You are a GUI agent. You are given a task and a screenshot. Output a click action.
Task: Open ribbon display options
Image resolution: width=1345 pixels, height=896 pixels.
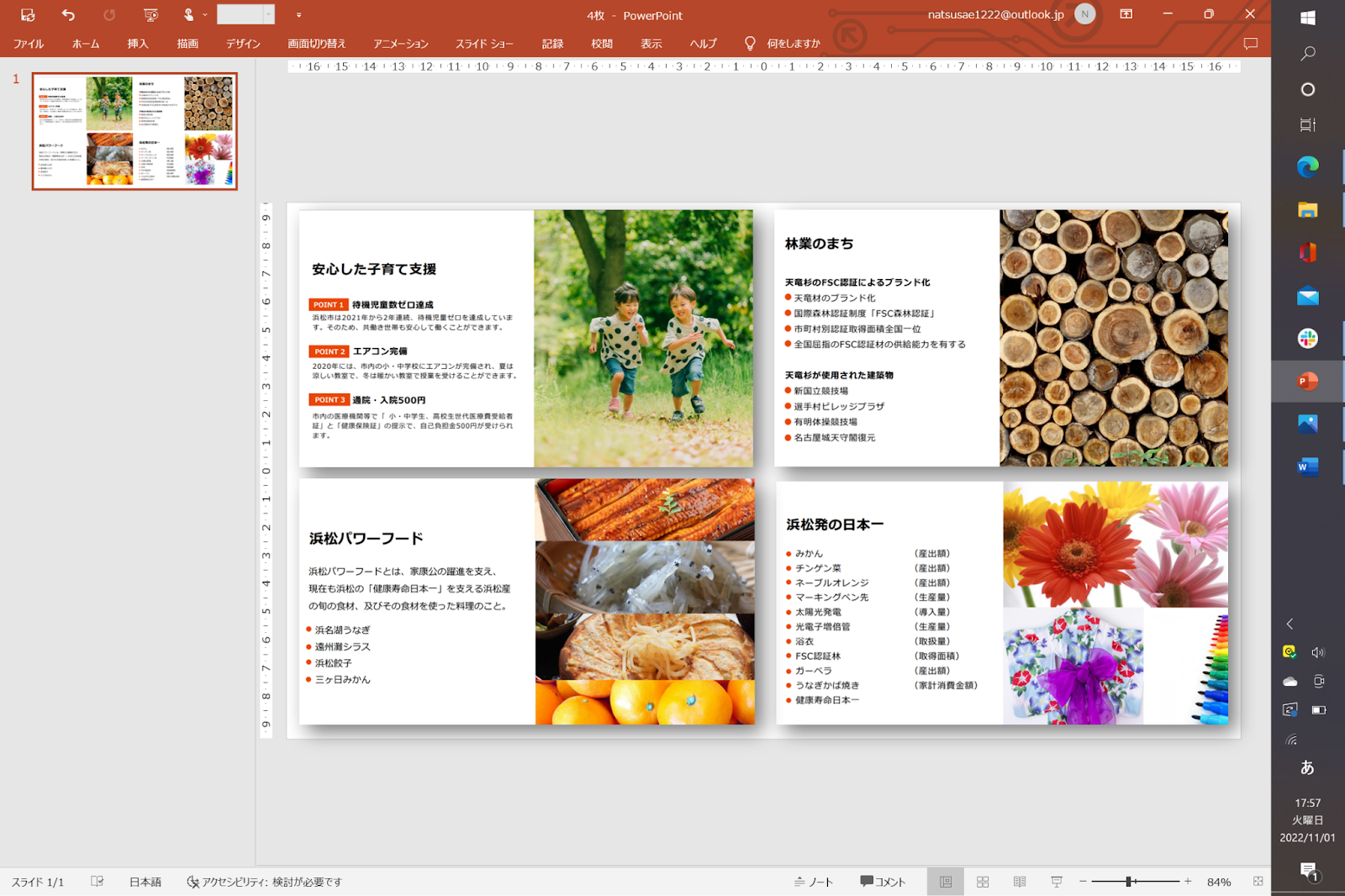tap(1126, 14)
